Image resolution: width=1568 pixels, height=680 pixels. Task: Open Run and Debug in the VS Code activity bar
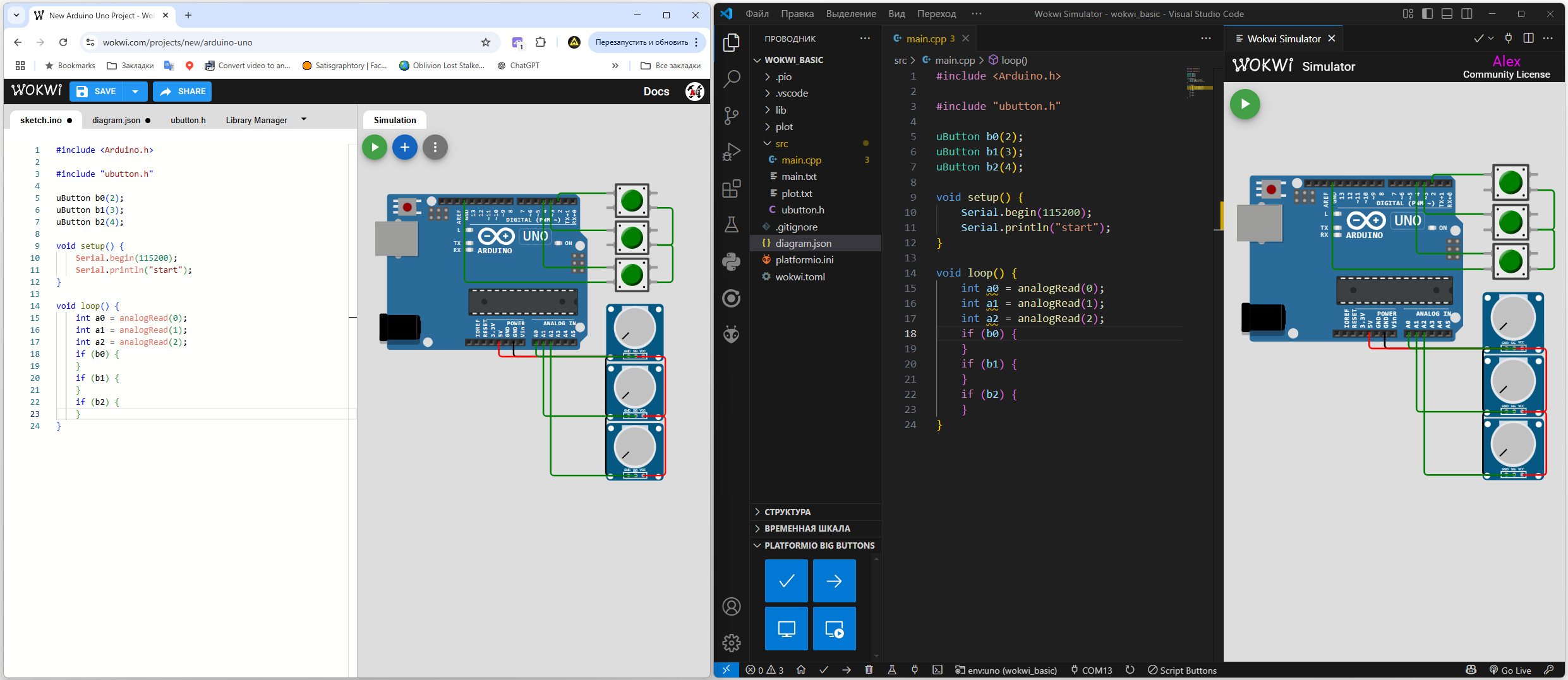[732, 152]
